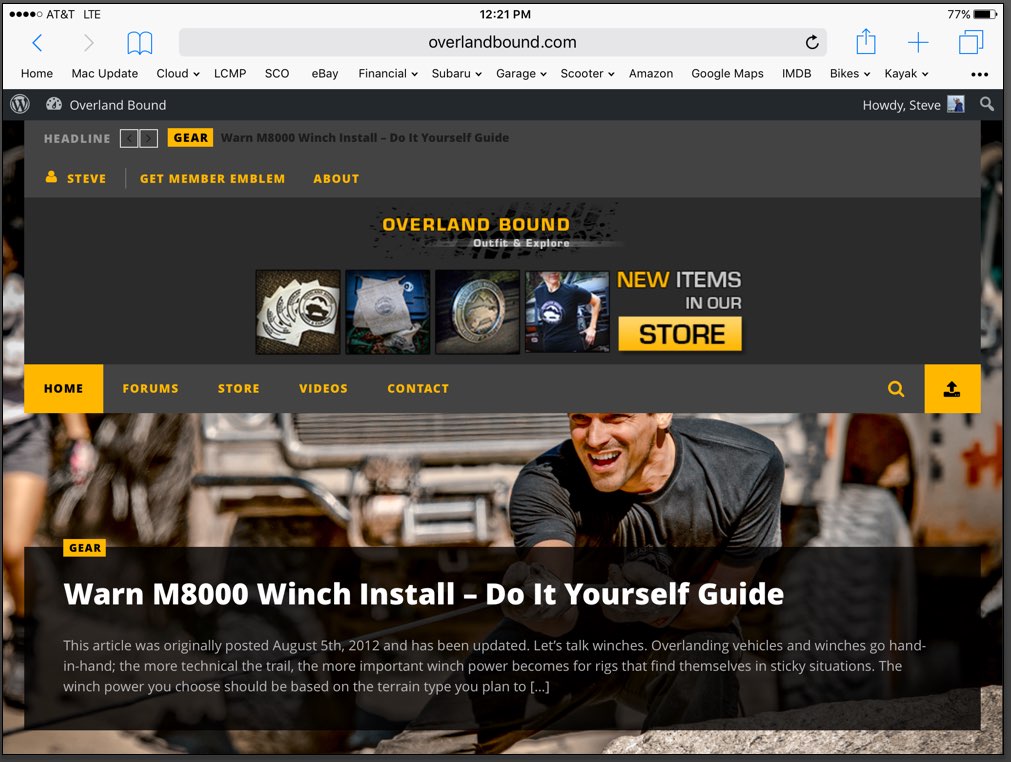Open the CONTACT navigation item
This screenshot has width=1011, height=762.
(x=418, y=389)
